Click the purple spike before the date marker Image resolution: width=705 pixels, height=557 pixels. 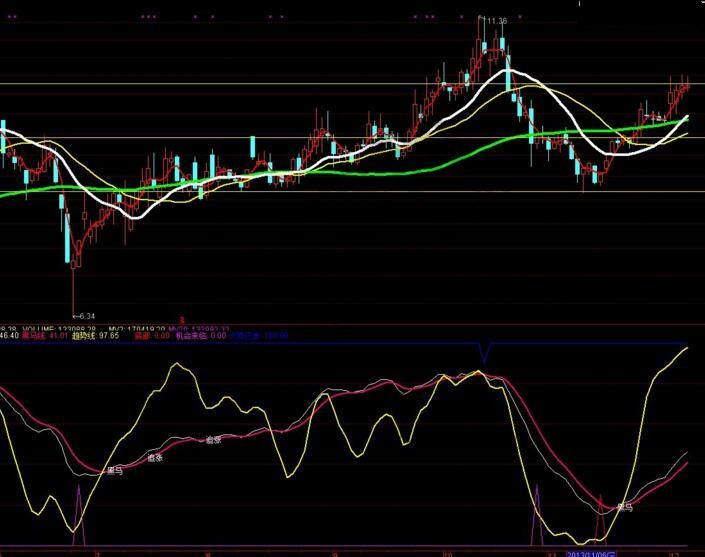[537, 515]
